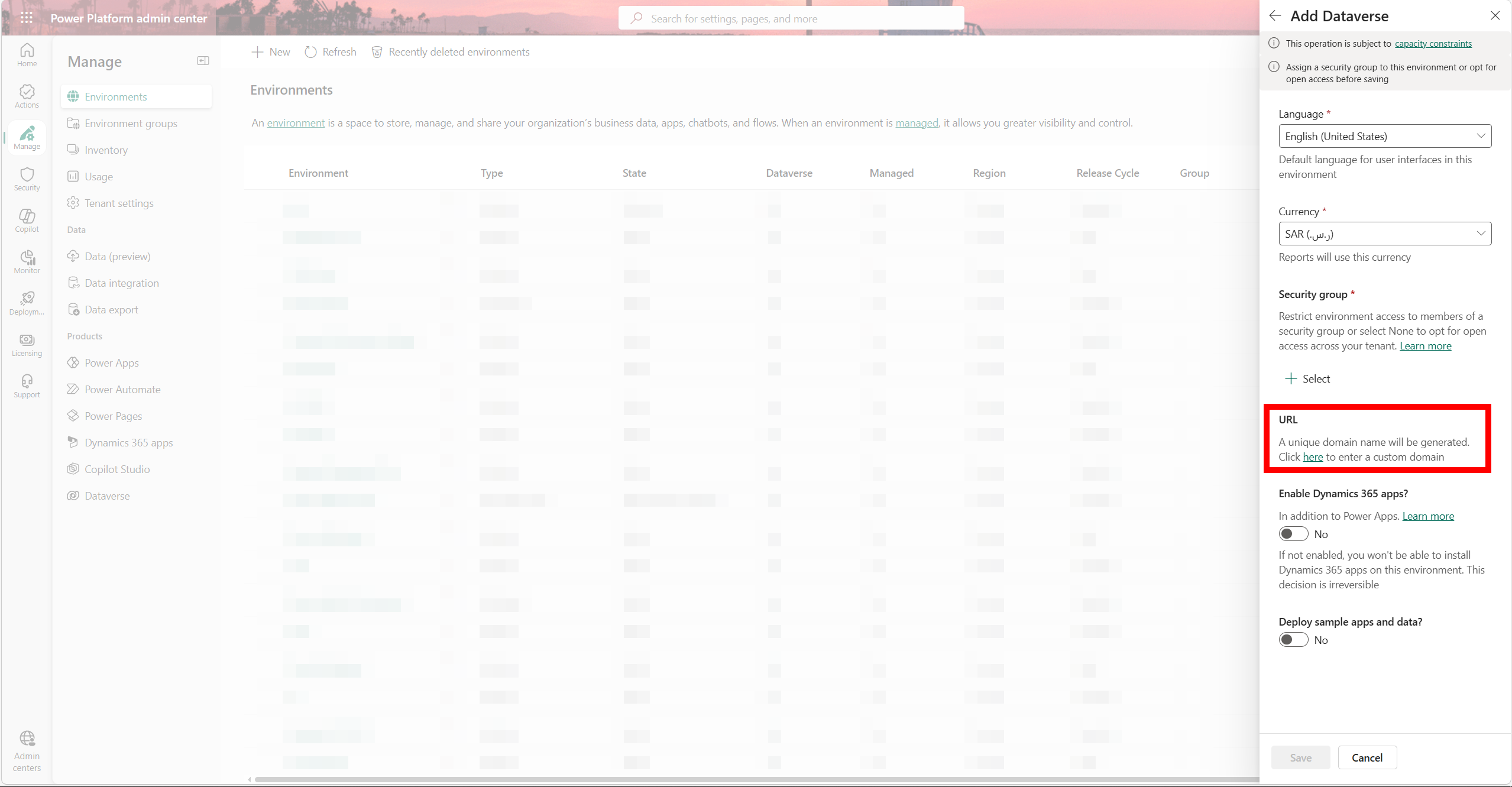Click Release Cycle column header
The width and height of the screenshot is (1512, 787).
click(1108, 173)
